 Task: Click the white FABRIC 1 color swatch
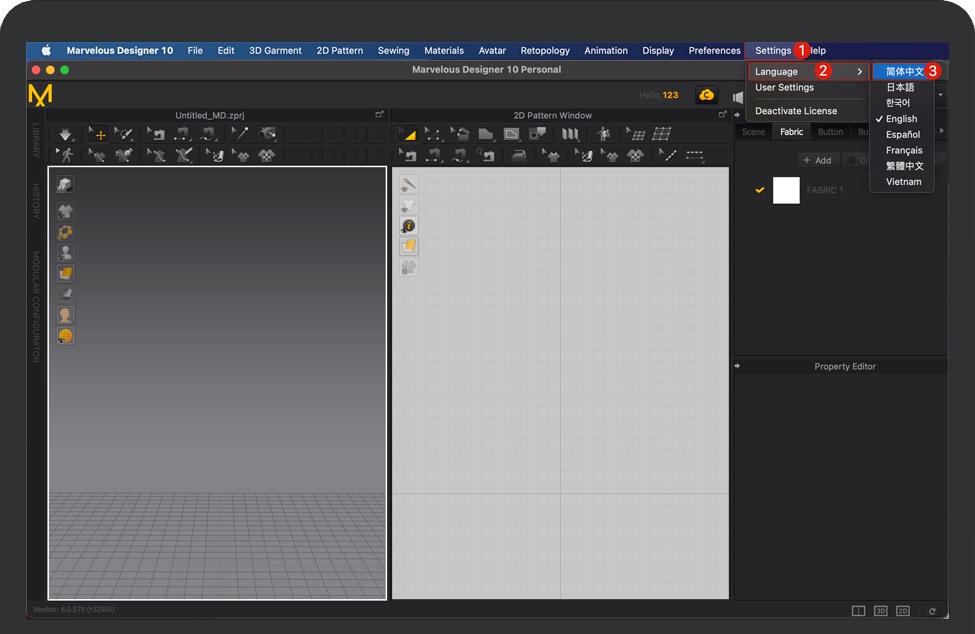786,190
